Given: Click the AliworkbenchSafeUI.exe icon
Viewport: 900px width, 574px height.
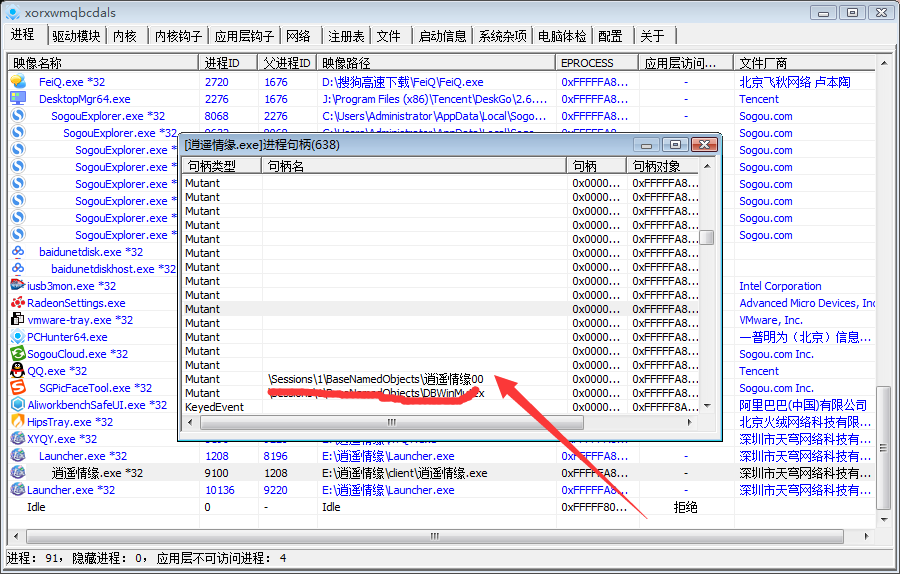Looking at the screenshot, I should click(18, 404).
